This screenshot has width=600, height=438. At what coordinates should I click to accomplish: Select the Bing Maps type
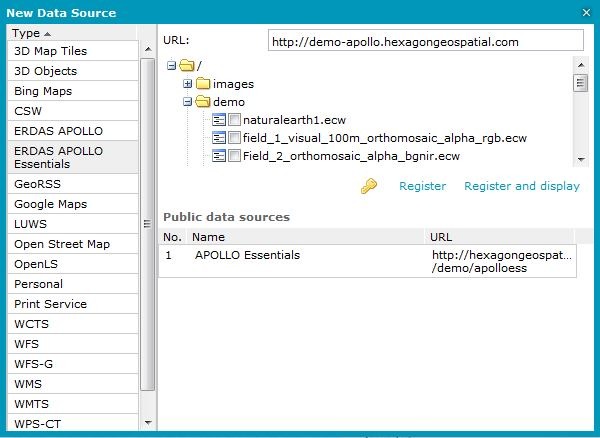tap(73, 91)
